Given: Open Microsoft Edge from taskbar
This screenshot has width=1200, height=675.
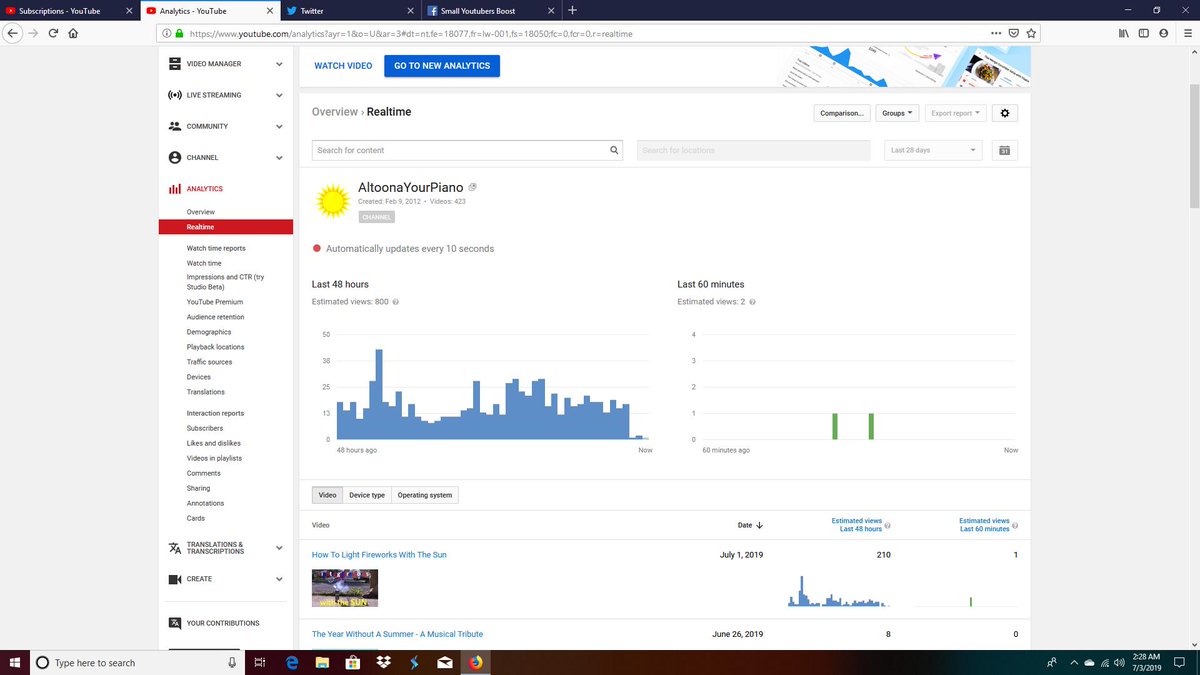Looking at the screenshot, I should (293, 662).
